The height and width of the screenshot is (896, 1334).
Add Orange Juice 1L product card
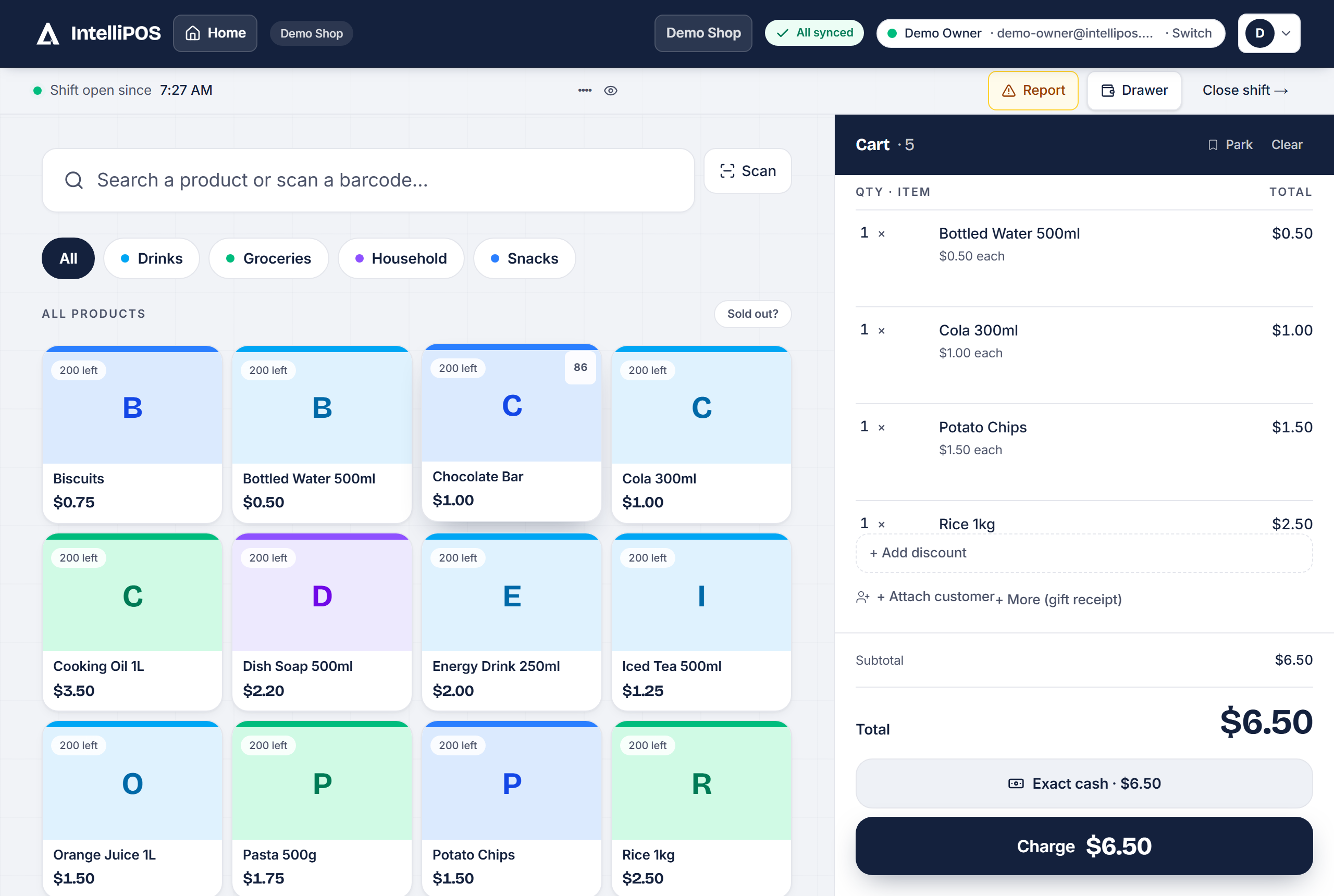[132, 808]
